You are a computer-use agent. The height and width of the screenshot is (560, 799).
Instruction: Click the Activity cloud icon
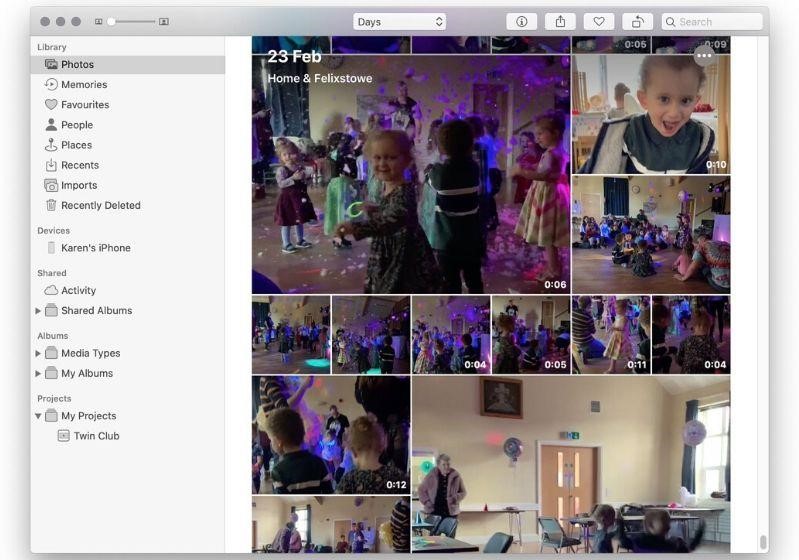pyautogui.click(x=51, y=290)
